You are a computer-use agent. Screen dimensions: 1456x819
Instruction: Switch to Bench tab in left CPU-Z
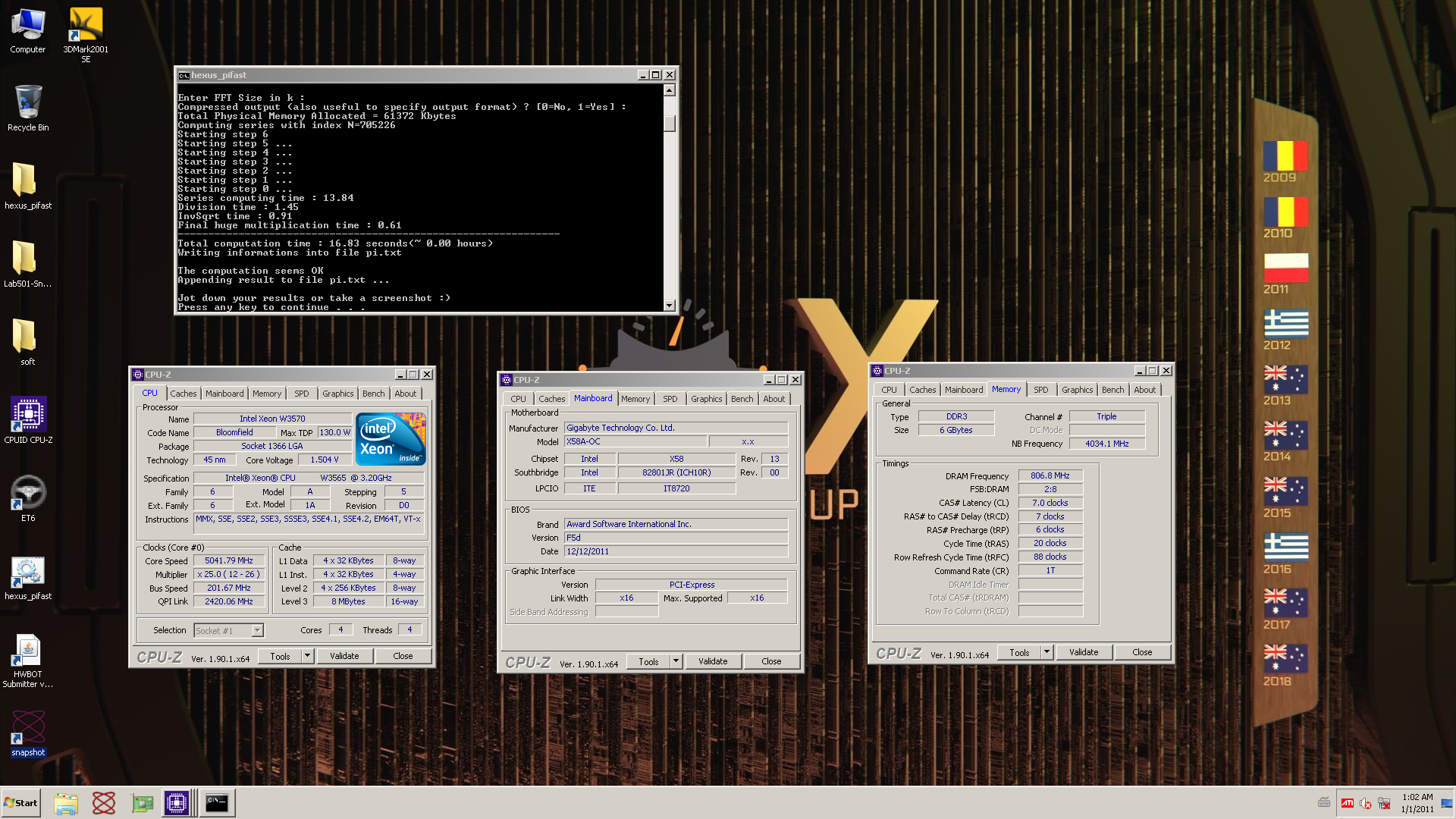(x=373, y=394)
